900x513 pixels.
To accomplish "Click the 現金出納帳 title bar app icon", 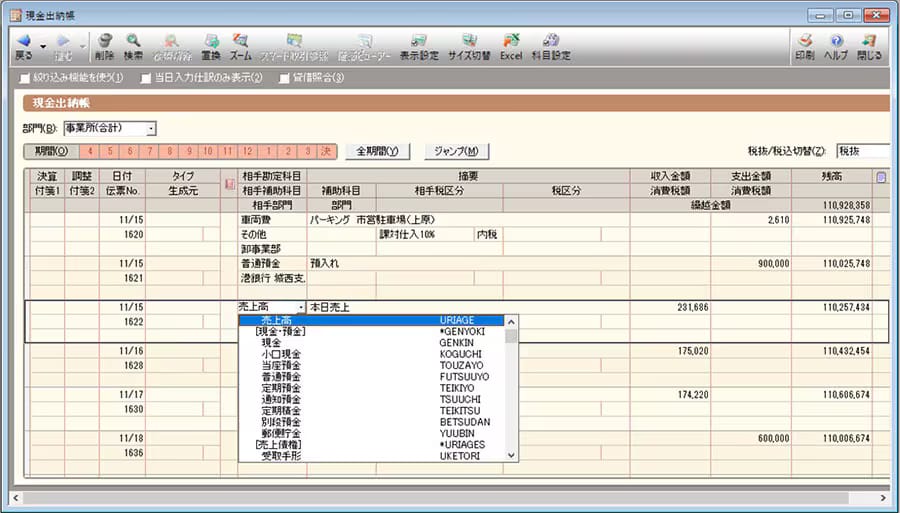I will [x=16, y=15].
